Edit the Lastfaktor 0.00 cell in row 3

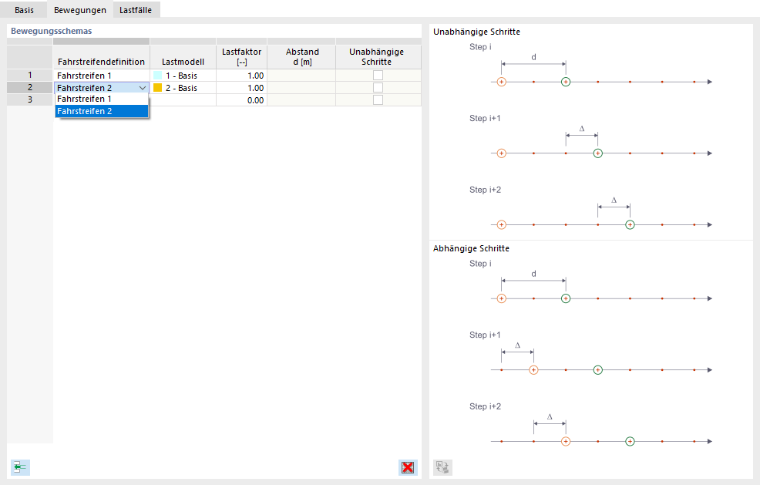point(242,100)
